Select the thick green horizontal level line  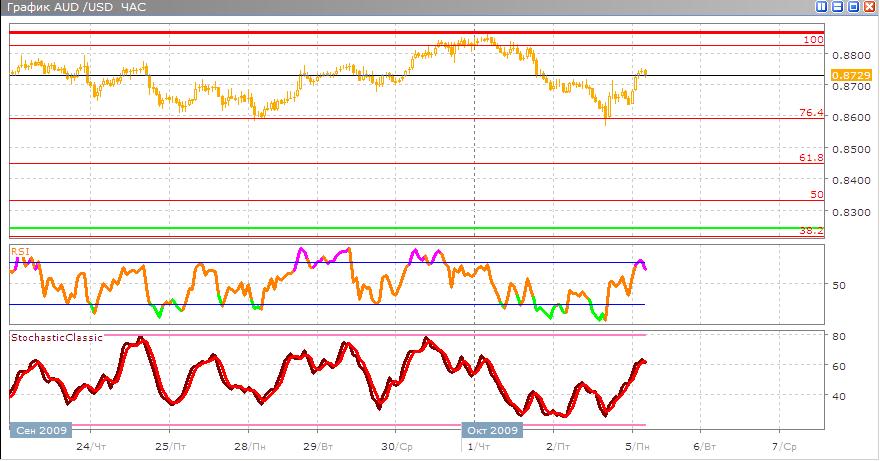[400, 228]
